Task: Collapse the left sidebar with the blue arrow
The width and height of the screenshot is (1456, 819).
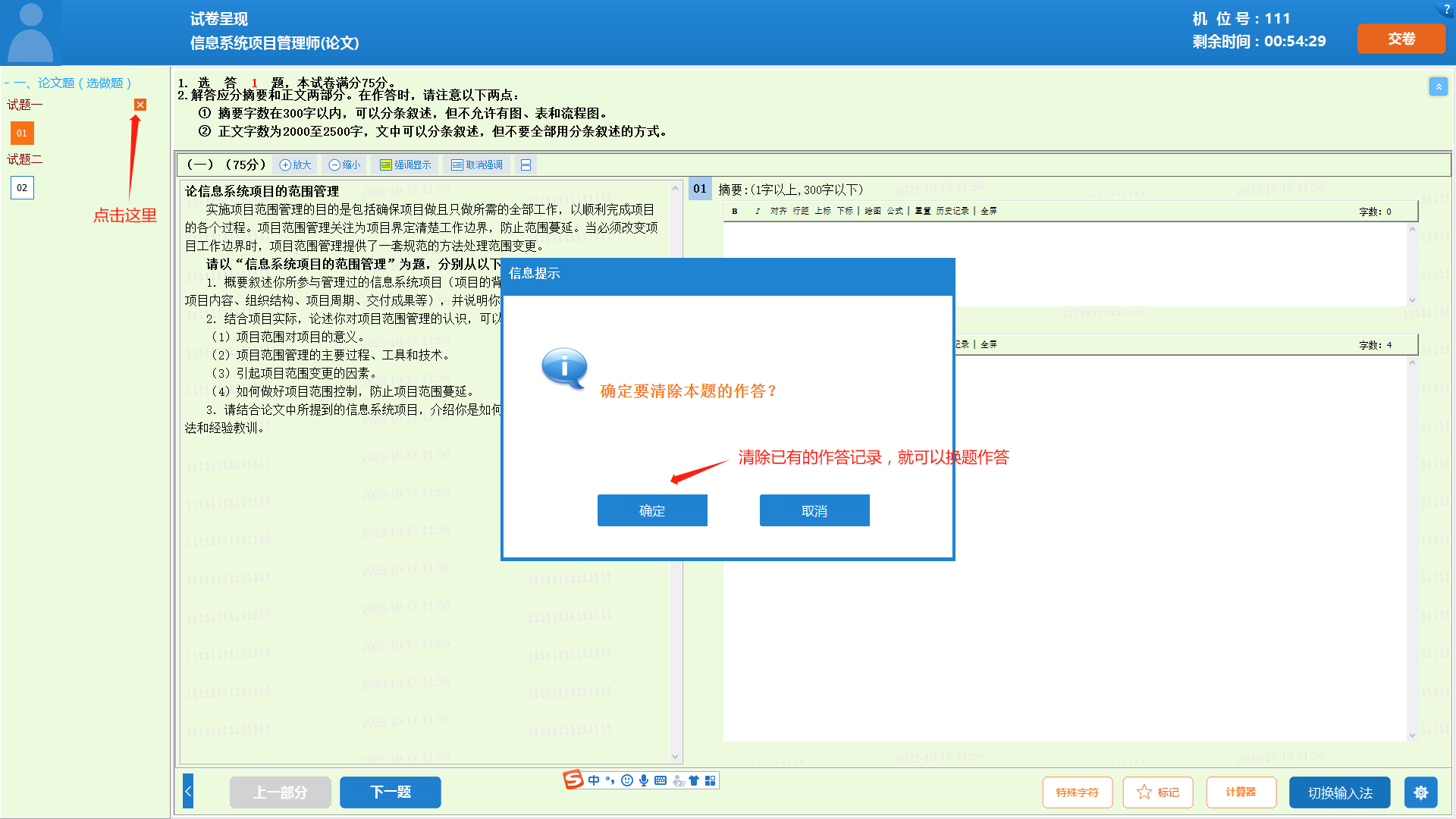Action: [x=188, y=792]
